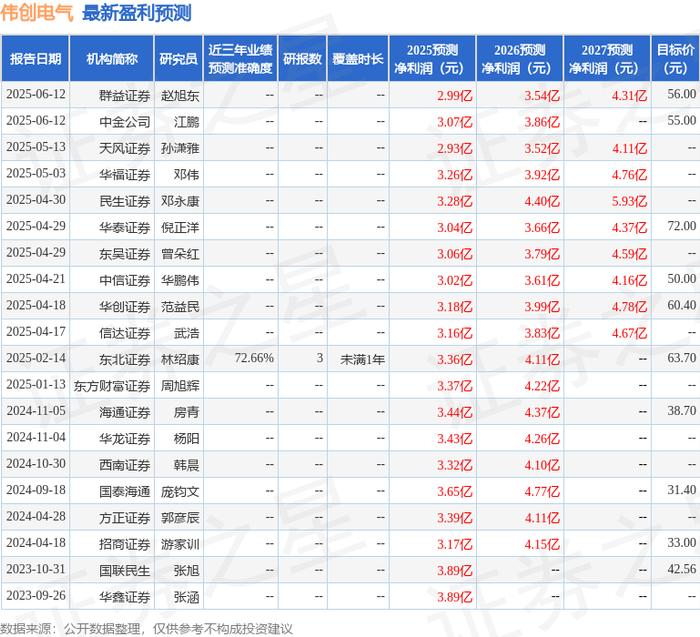The height and width of the screenshot is (637, 700).
Task: Click the 伟创电气 title text
Action: coord(37,13)
